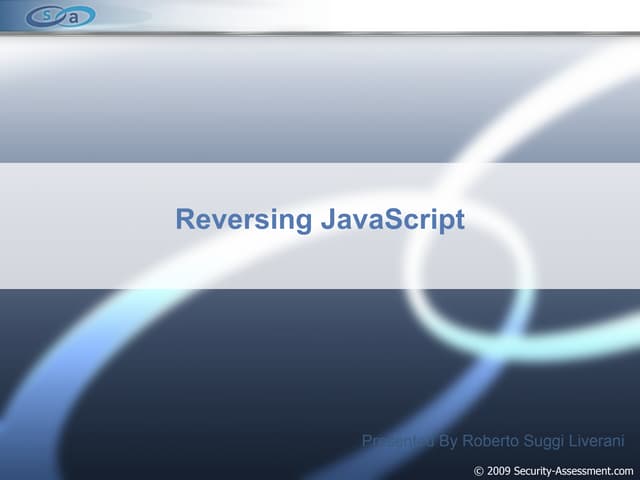Select the presenter surname 'Liverani'
640x480 pixels.
click(x=604, y=441)
